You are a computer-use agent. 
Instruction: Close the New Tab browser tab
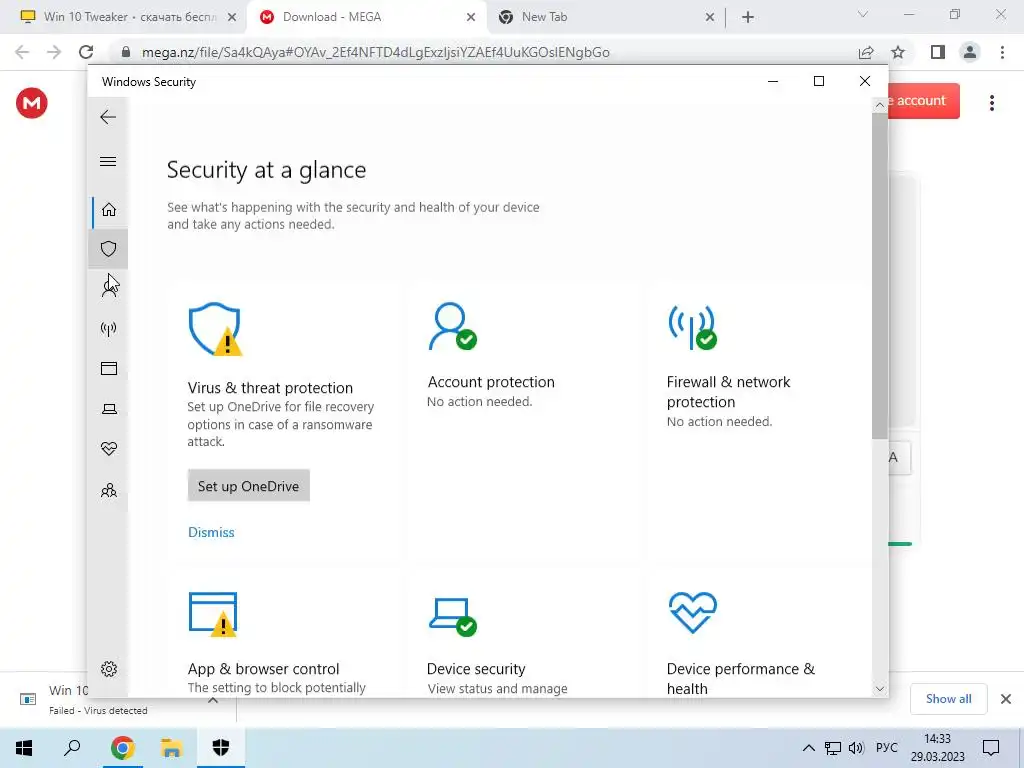pyautogui.click(x=710, y=18)
